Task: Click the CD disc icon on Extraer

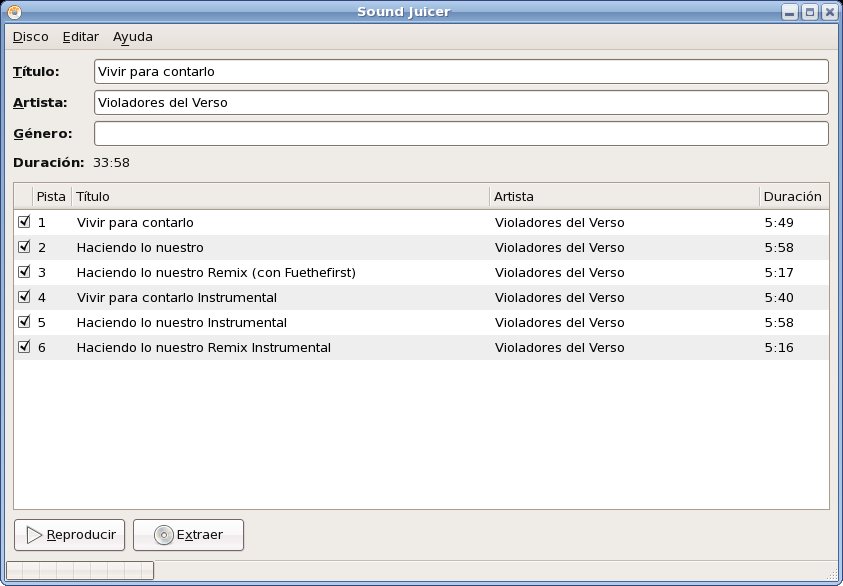Action: [x=163, y=535]
